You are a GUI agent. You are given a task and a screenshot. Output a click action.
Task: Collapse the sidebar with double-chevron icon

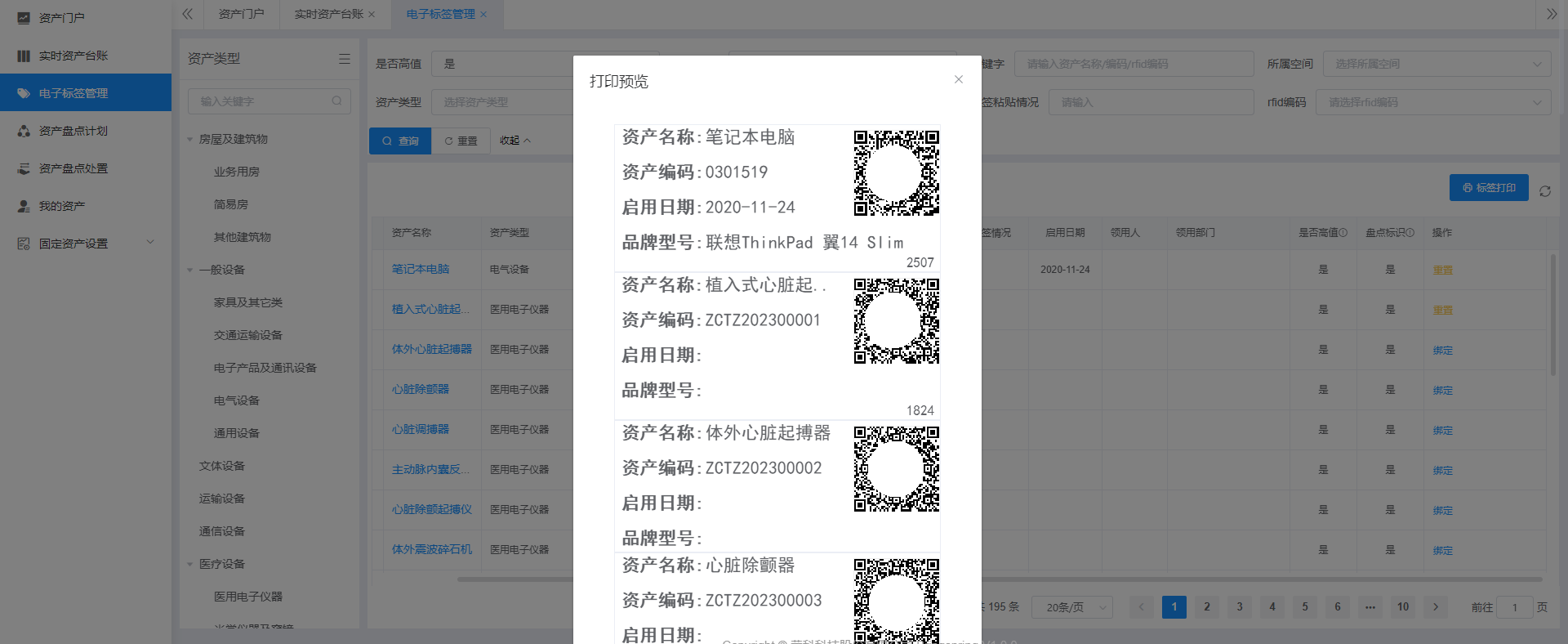tap(188, 14)
